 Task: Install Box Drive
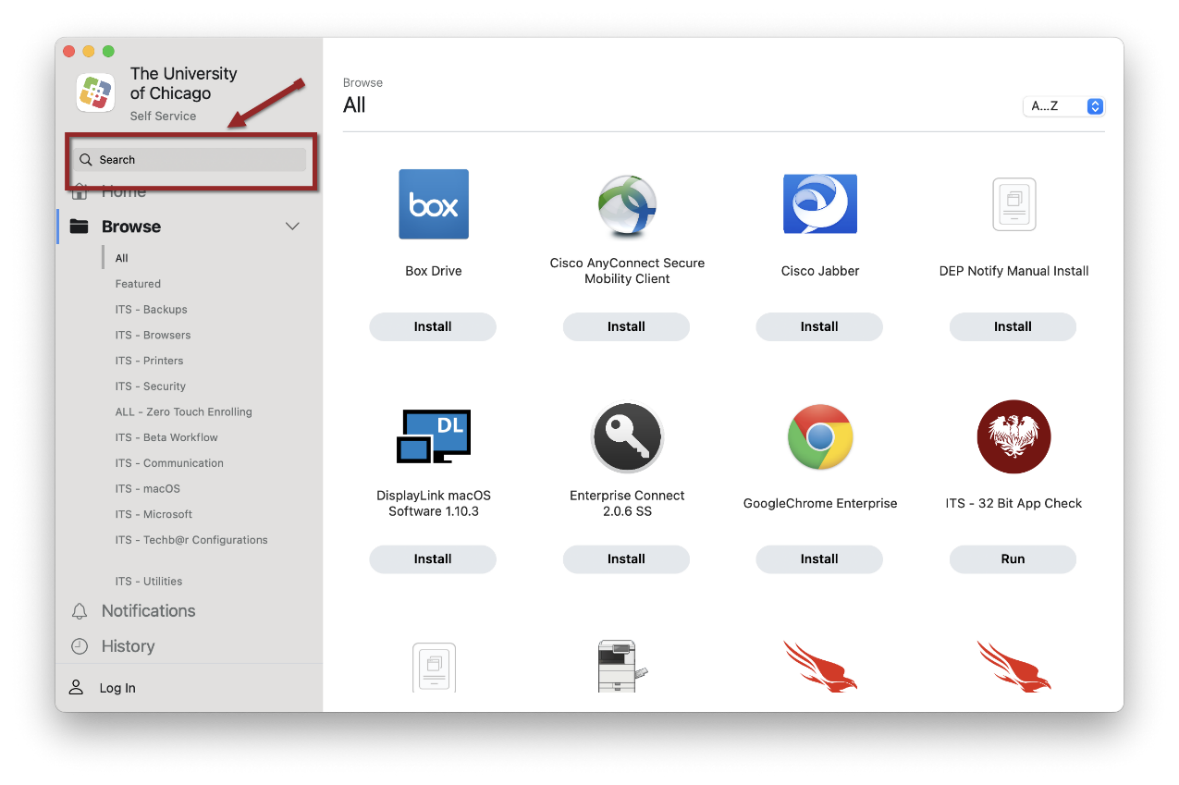[433, 327]
